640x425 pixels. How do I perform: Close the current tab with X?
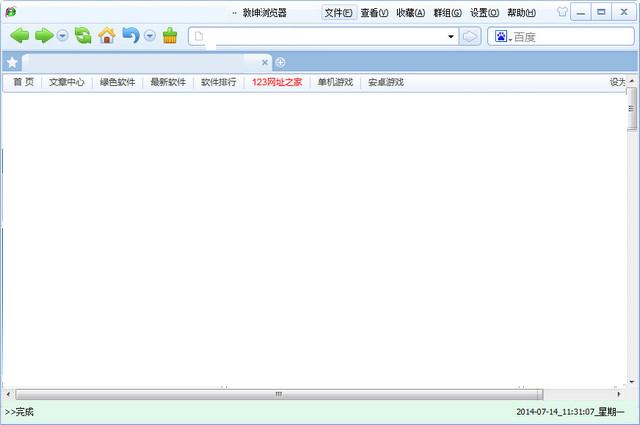pyautogui.click(x=265, y=62)
